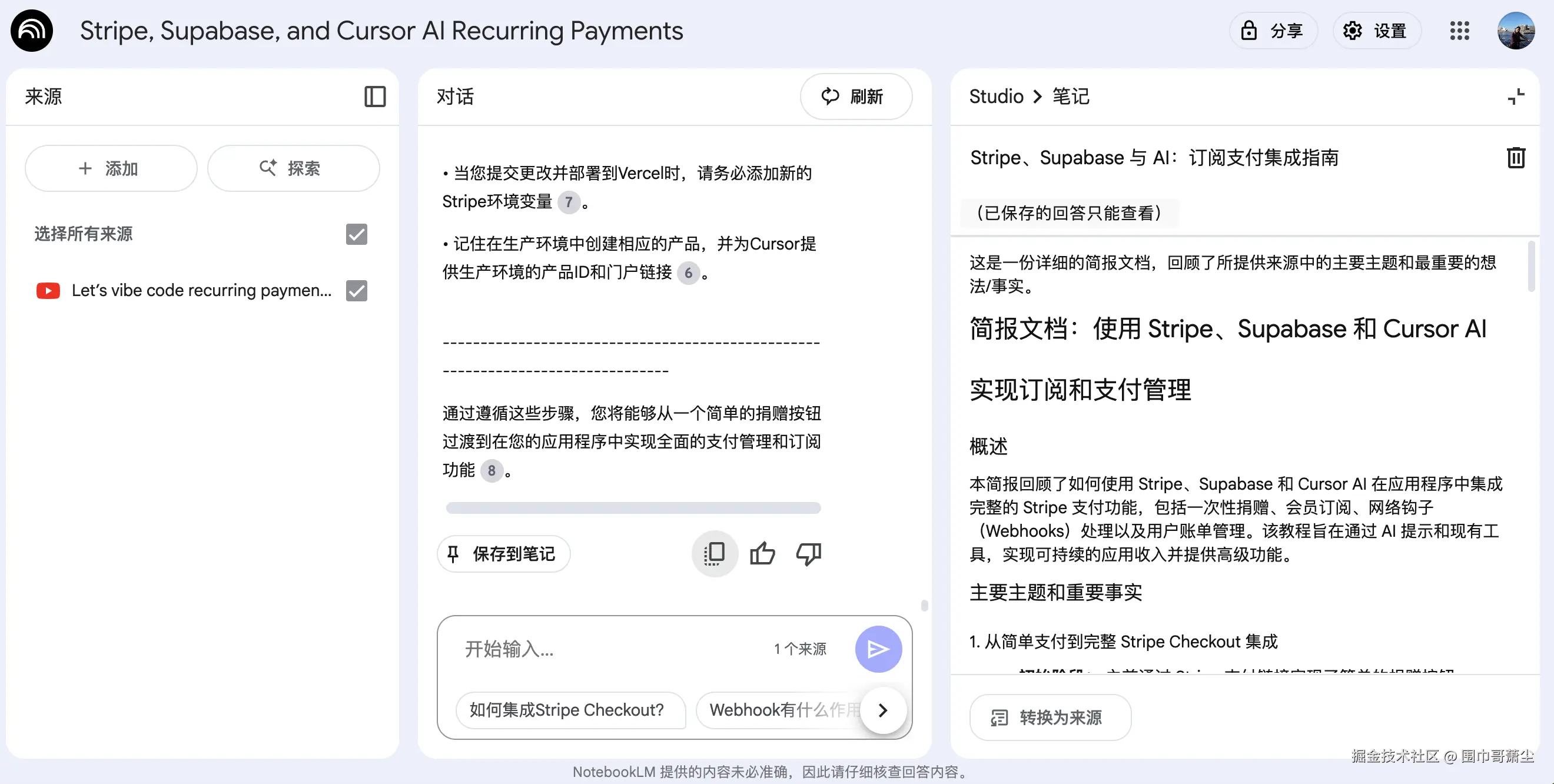This screenshot has width=1554, height=784.
Task: Show more suggested questions with the arrow
Action: [883, 710]
